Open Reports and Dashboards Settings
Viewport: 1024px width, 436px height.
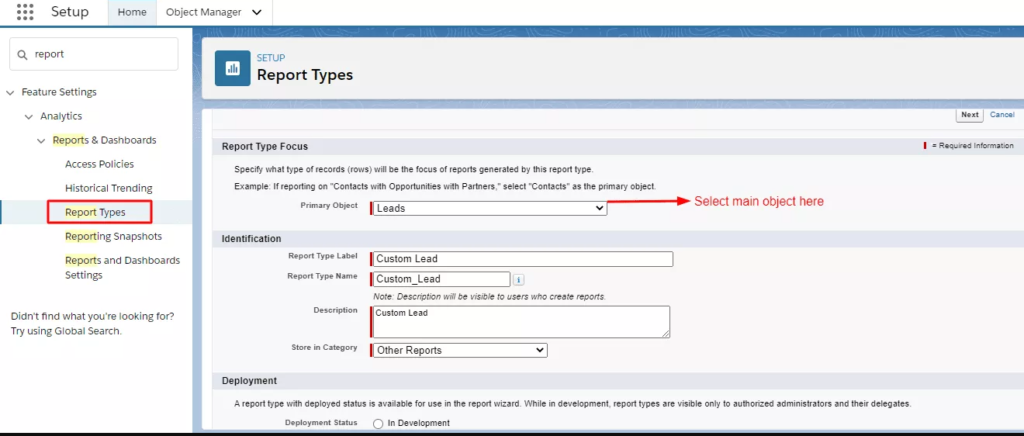(122, 268)
